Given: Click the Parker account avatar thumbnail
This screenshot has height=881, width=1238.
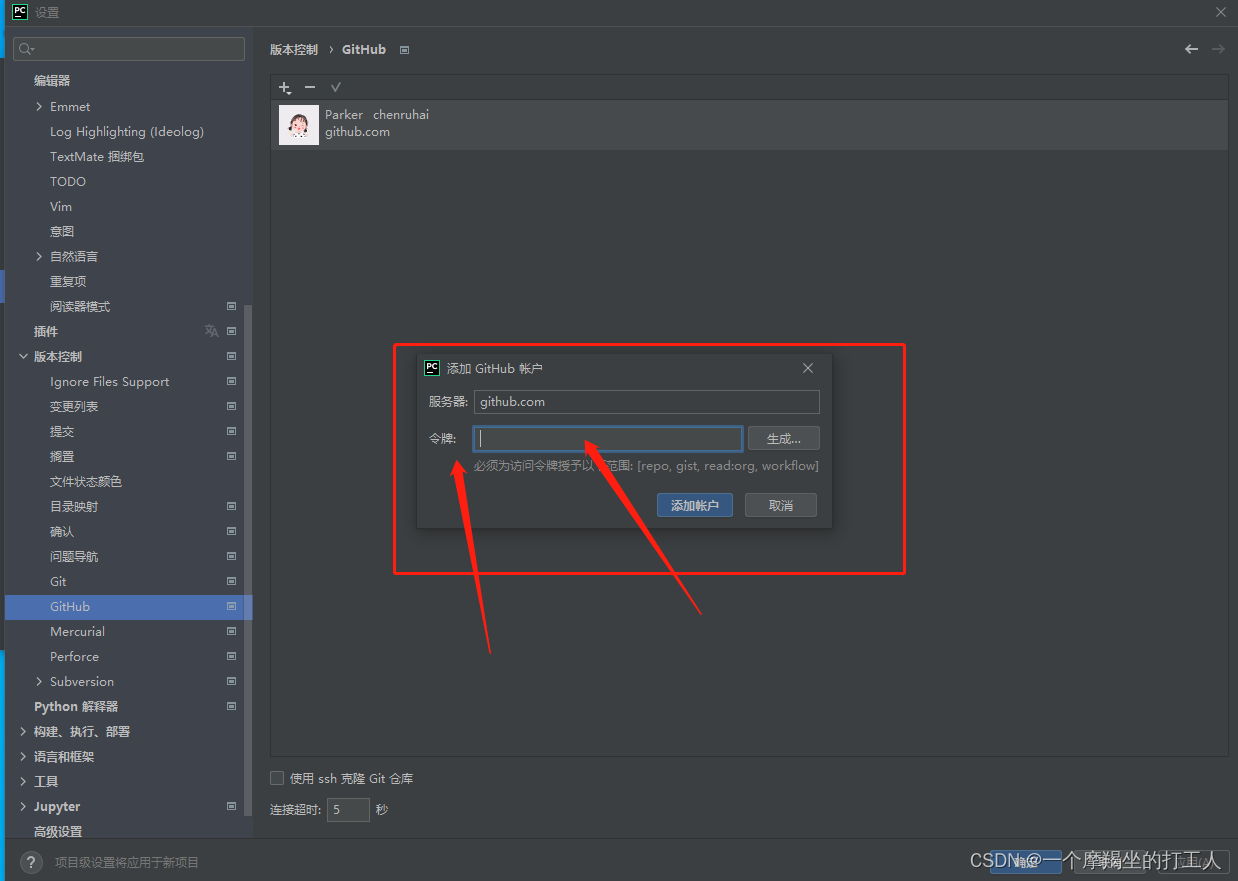Looking at the screenshot, I should coord(299,124).
